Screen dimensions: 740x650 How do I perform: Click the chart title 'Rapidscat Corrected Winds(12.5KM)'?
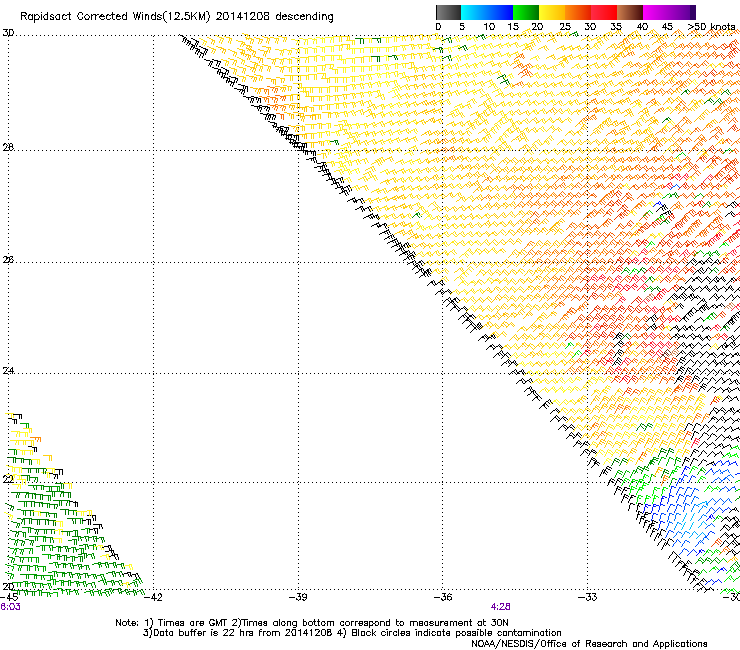coord(115,17)
